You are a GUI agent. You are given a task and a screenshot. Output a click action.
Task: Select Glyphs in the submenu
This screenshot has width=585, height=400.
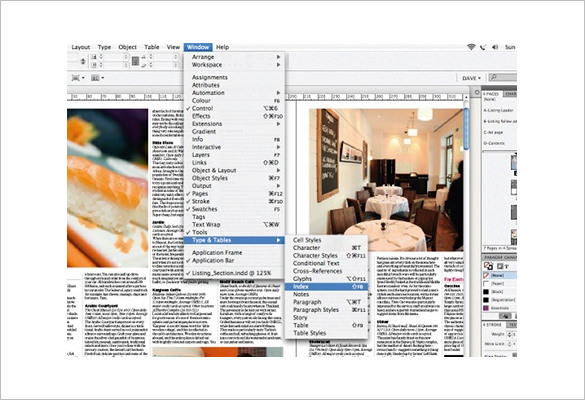326,279
